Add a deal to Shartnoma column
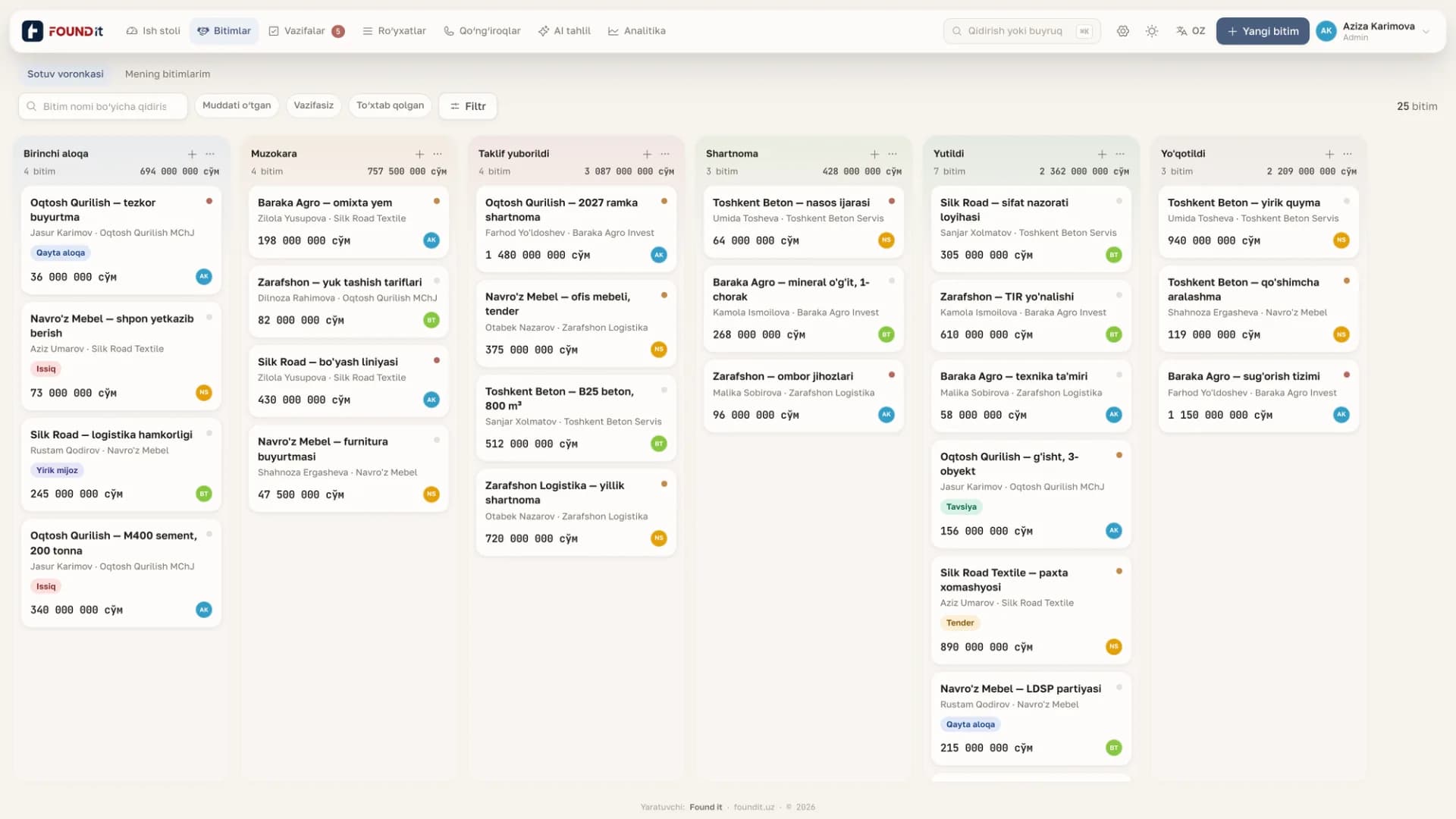This screenshot has width=1456, height=819. pos(874,154)
